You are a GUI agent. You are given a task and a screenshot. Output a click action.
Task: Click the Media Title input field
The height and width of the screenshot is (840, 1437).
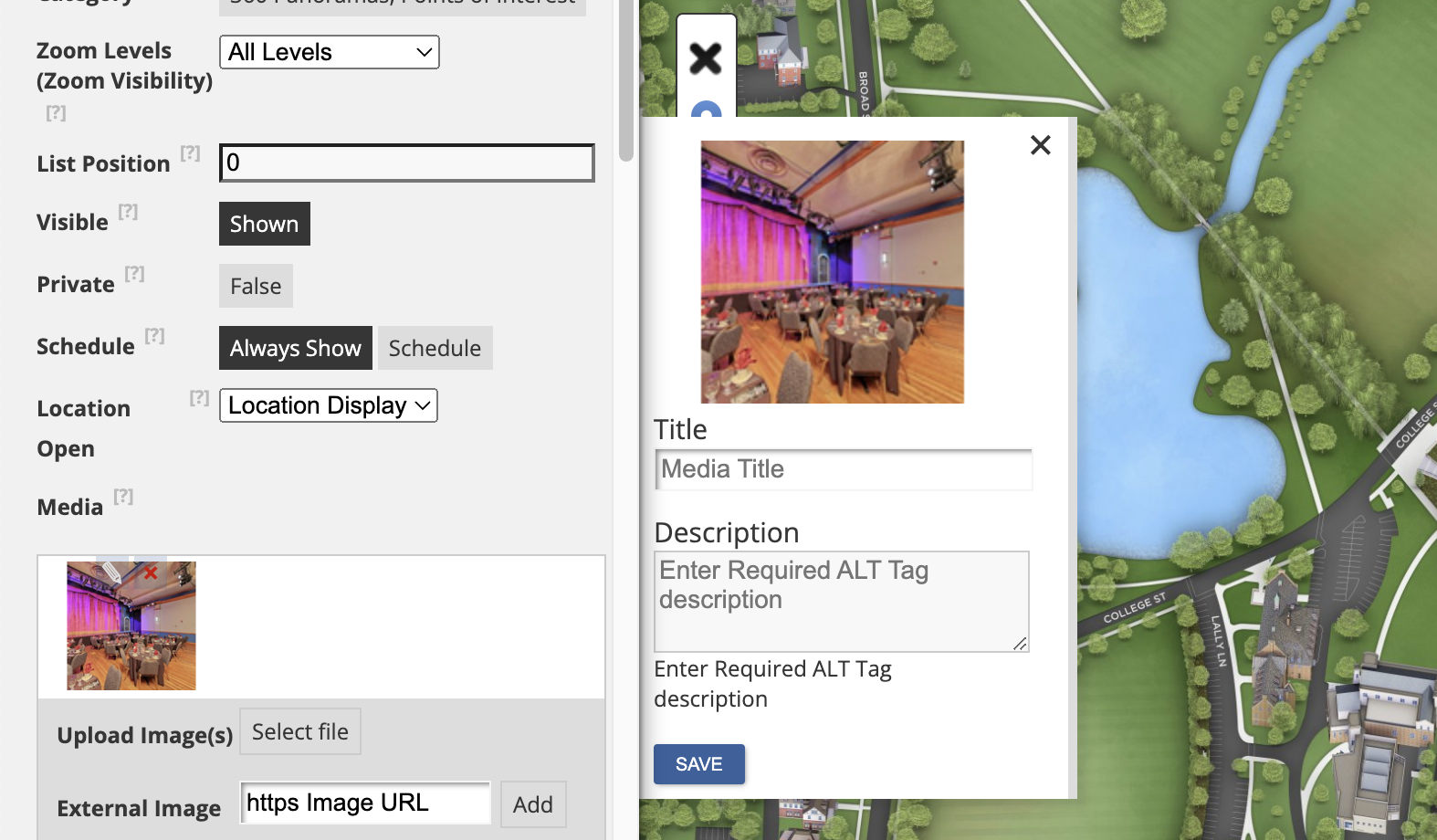(843, 469)
